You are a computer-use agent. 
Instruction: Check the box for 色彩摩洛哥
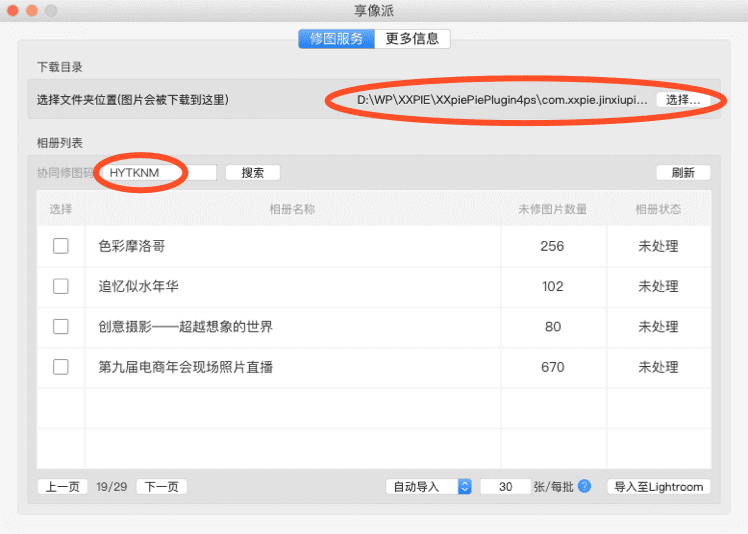[61, 246]
